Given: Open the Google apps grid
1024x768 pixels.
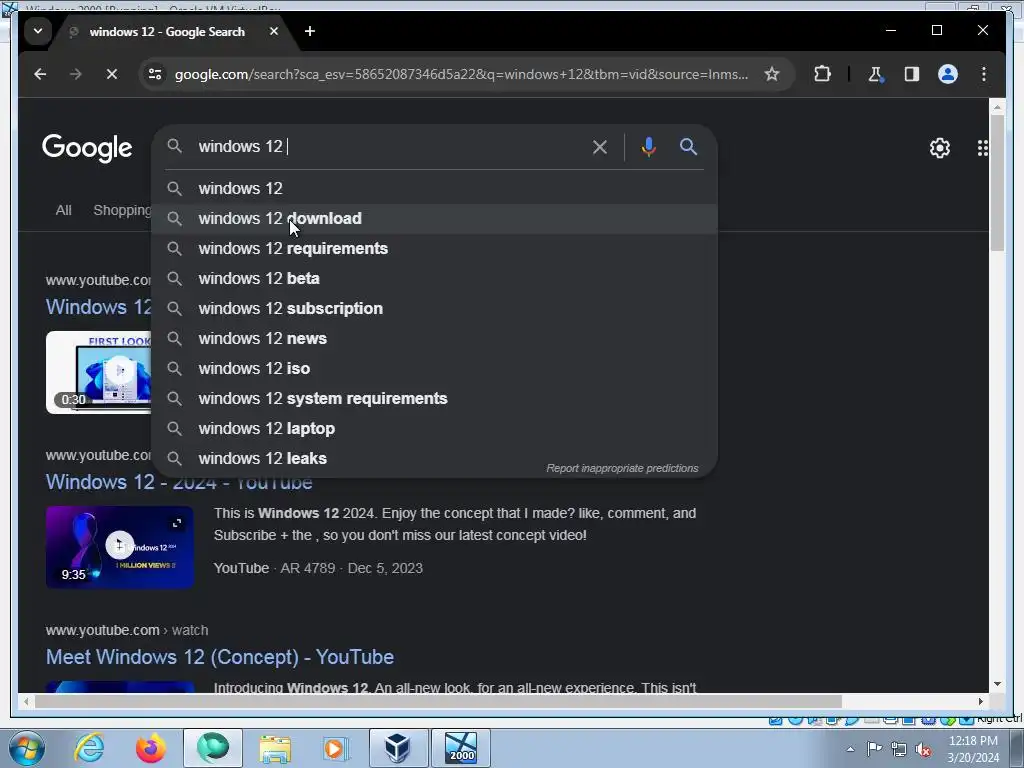Looking at the screenshot, I should click(982, 148).
